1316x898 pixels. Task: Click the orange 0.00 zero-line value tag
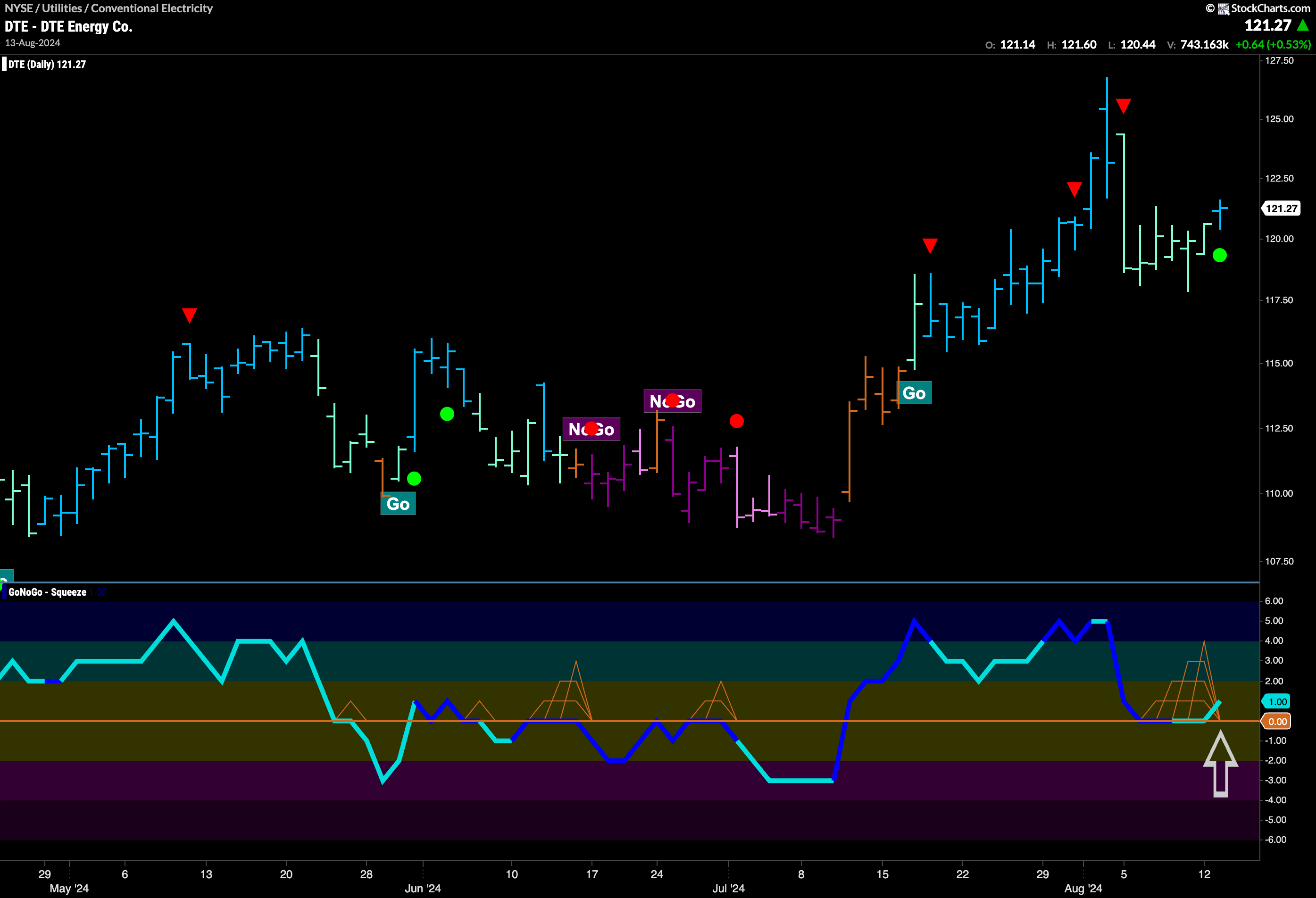(1276, 721)
